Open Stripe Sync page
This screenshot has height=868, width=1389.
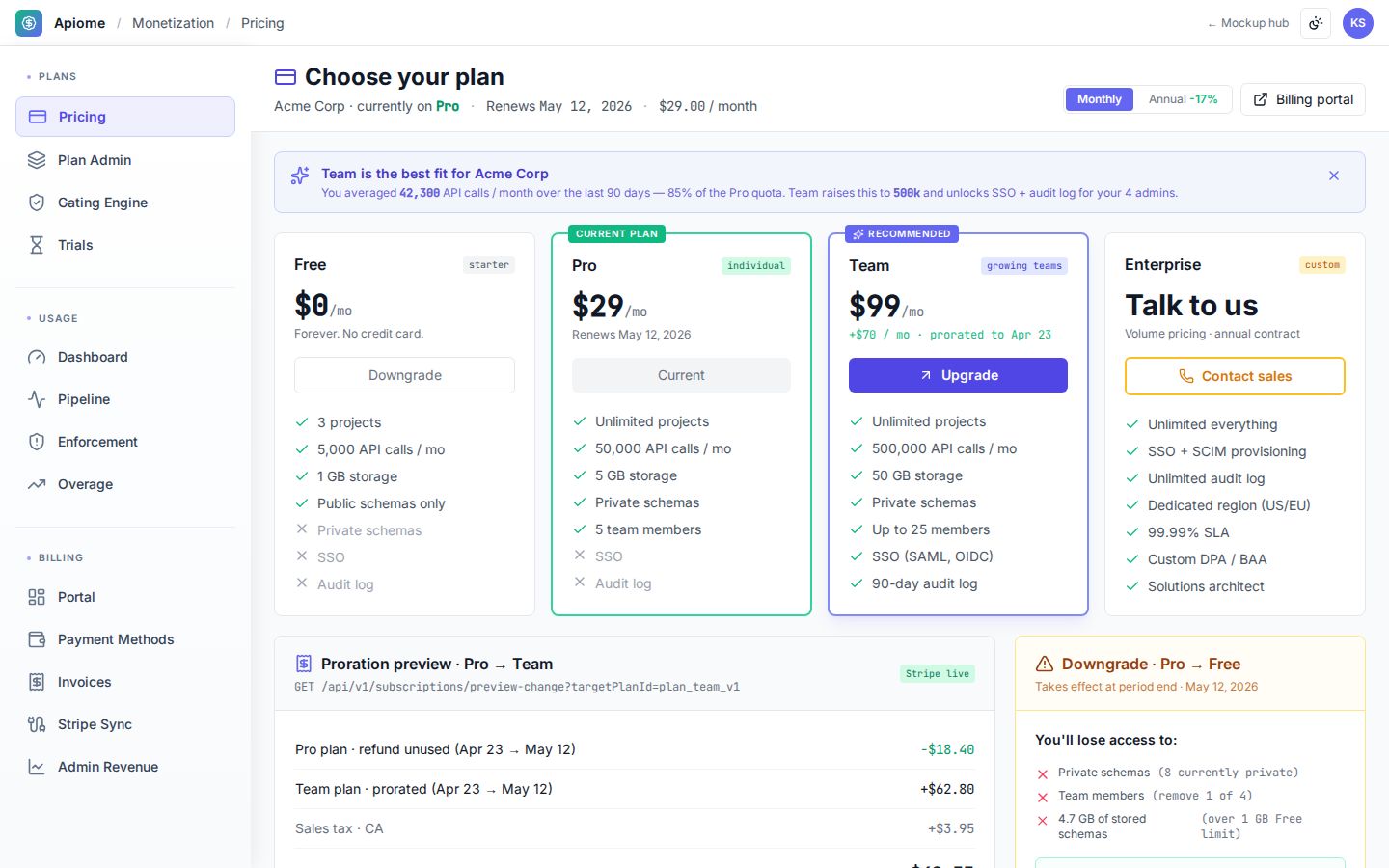[125, 724]
